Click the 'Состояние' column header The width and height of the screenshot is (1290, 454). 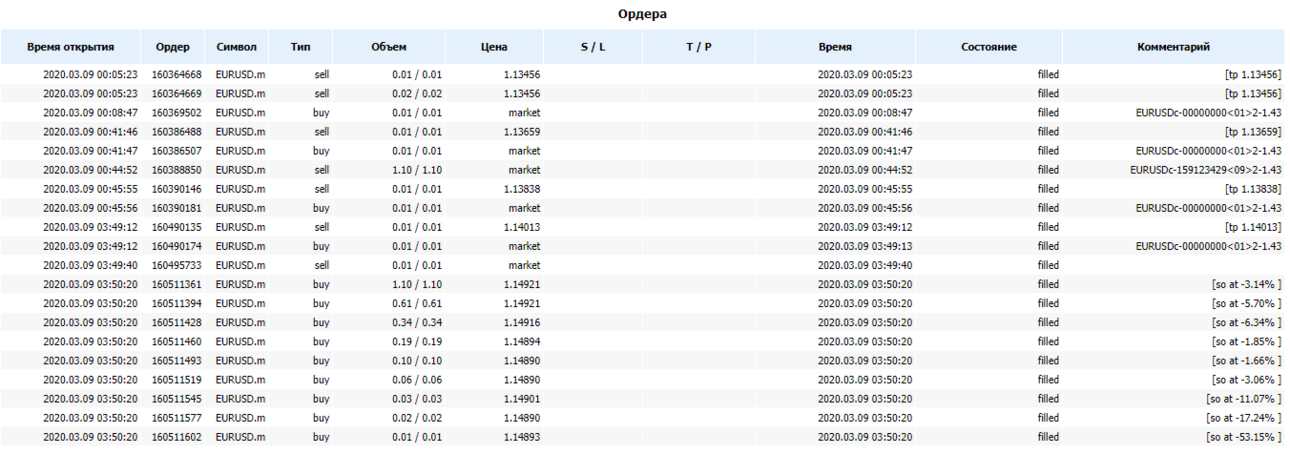(989, 47)
